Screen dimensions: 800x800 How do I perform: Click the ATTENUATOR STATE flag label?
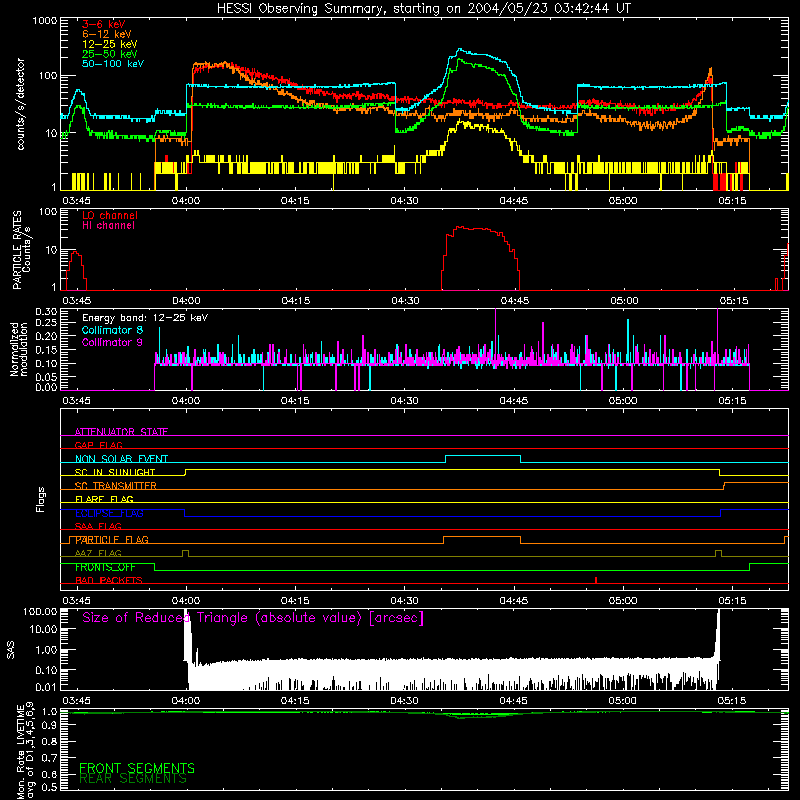pyautogui.click(x=121, y=432)
